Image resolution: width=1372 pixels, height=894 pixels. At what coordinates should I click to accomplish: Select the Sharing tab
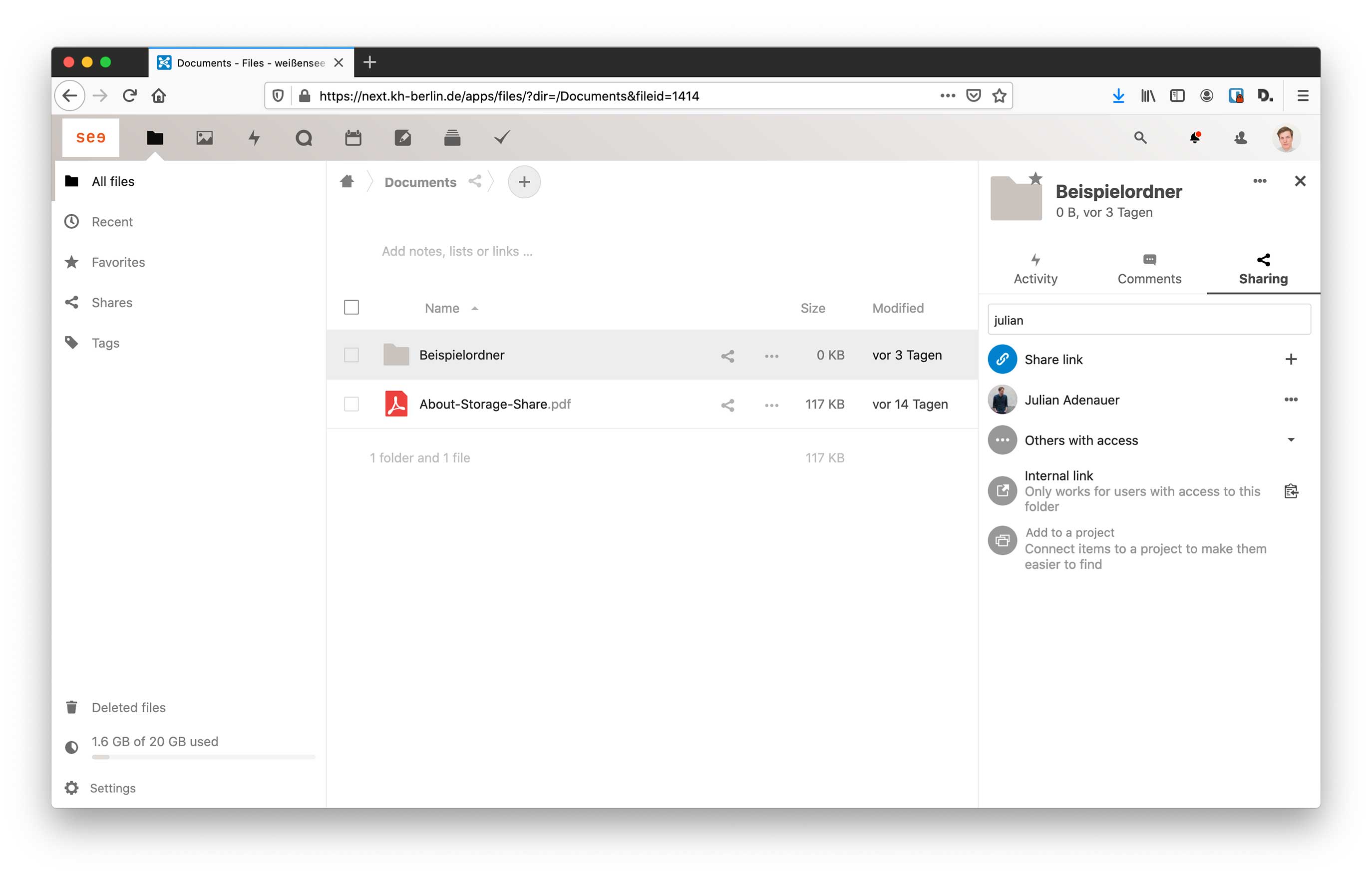[1263, 269]
